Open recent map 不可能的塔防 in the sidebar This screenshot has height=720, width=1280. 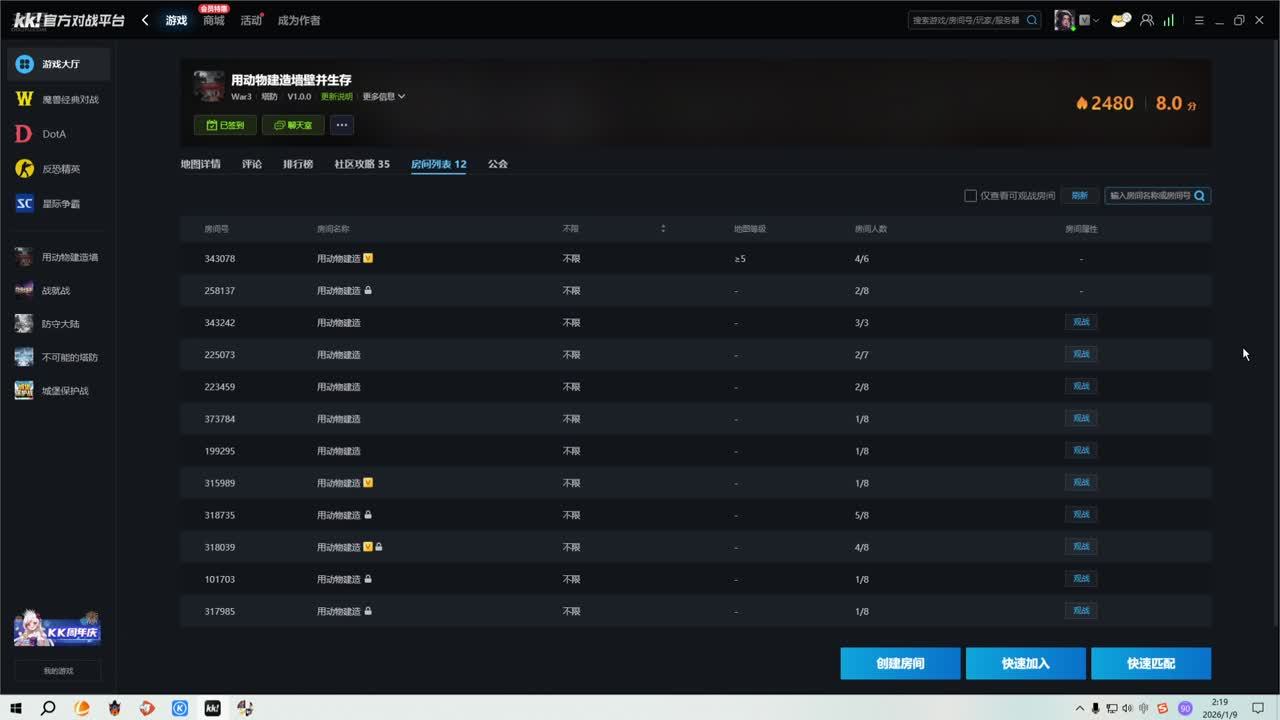tap(59, 357)
